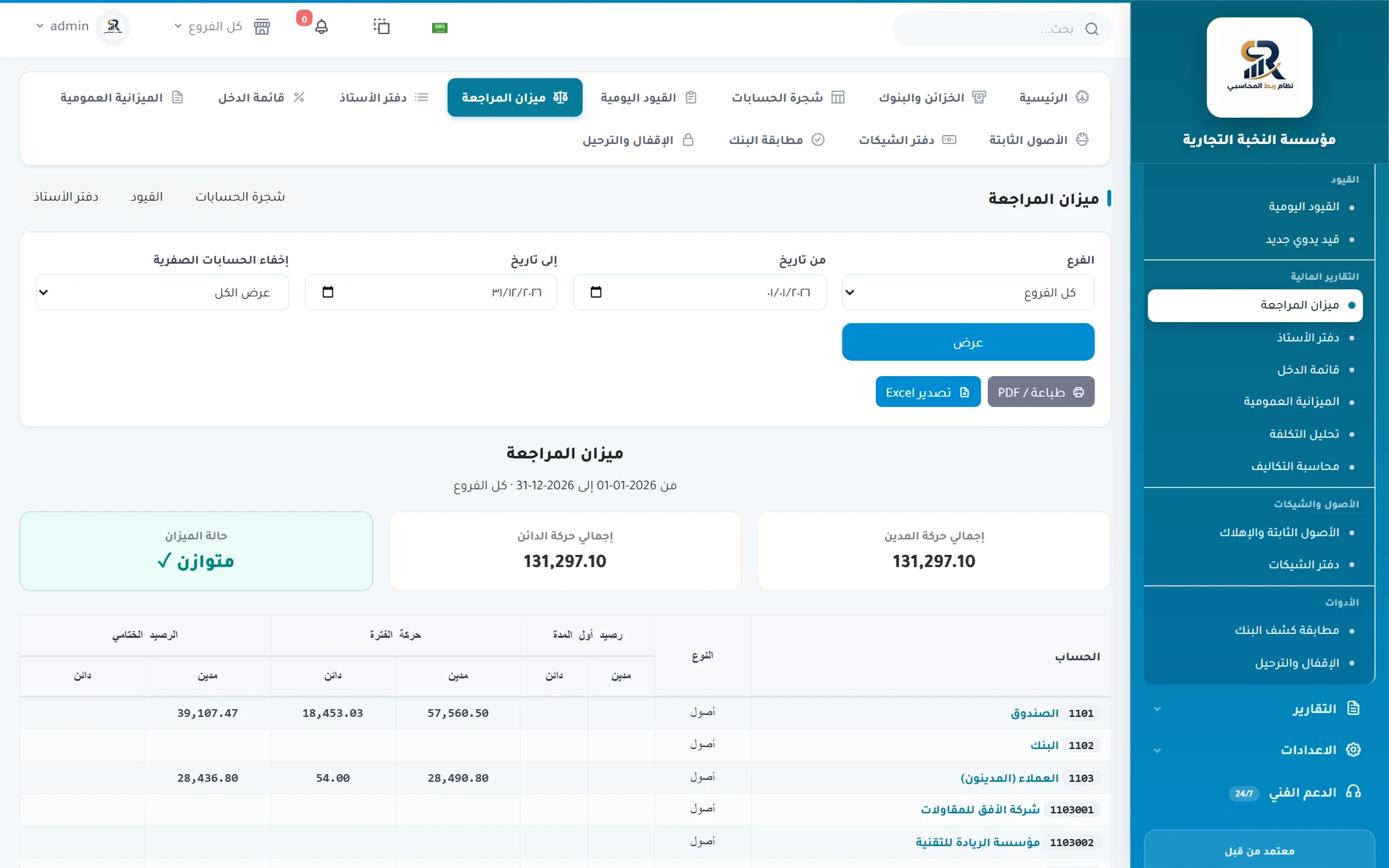Switch to الميزانية العمومية tab
The image size is (1389, 868).
(122, 97)
